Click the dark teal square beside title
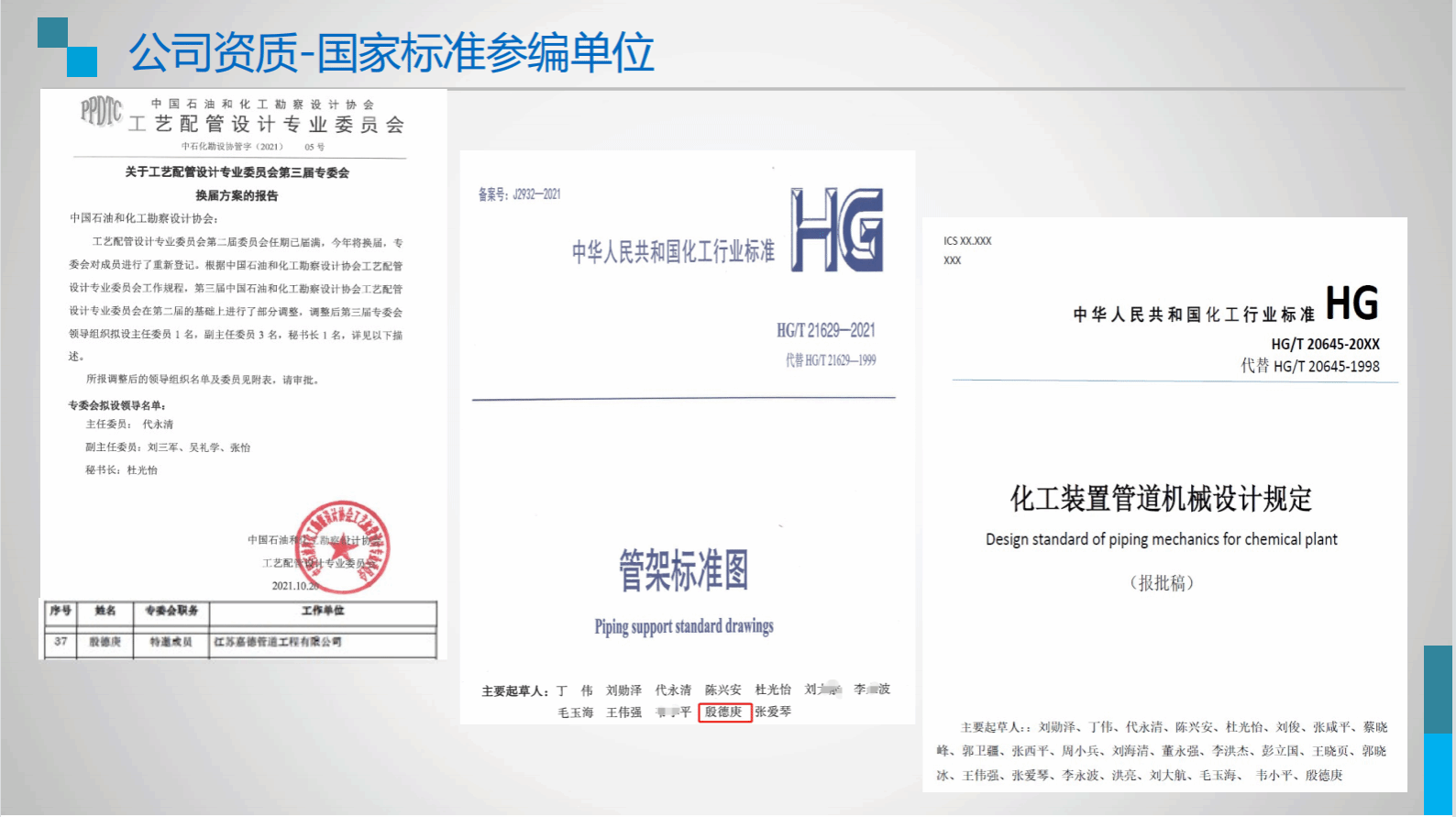 tap(52, 33)
